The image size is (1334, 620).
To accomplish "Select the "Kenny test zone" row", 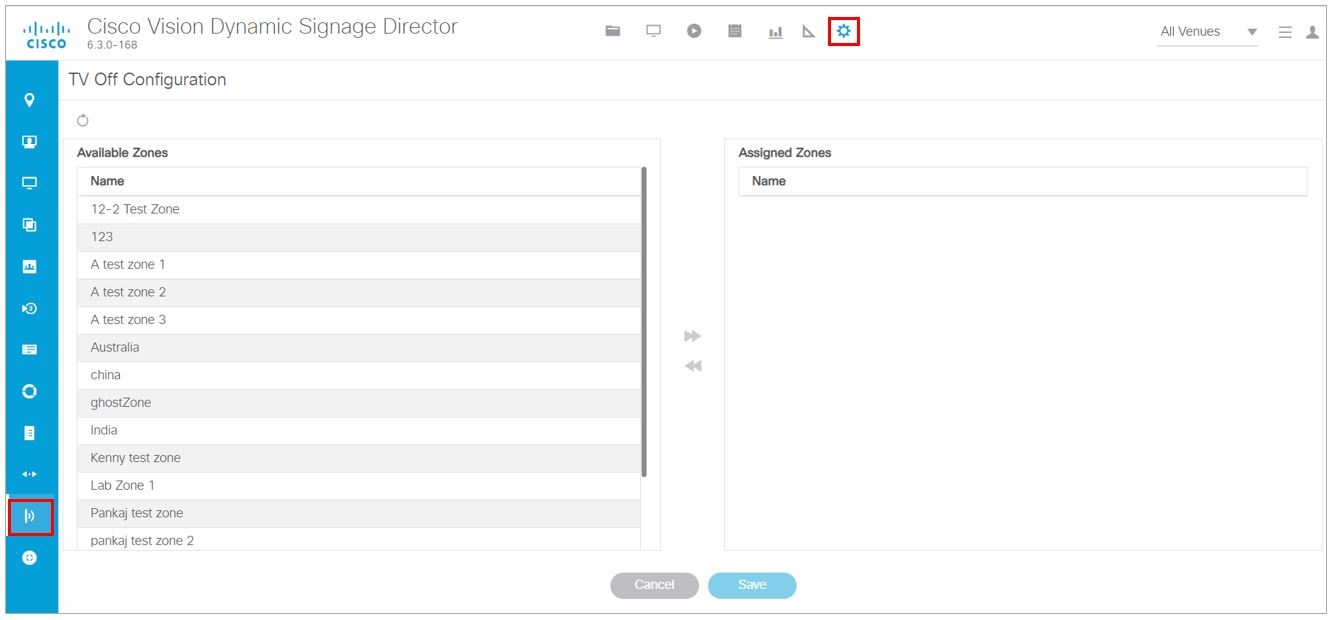I will 359,458.
